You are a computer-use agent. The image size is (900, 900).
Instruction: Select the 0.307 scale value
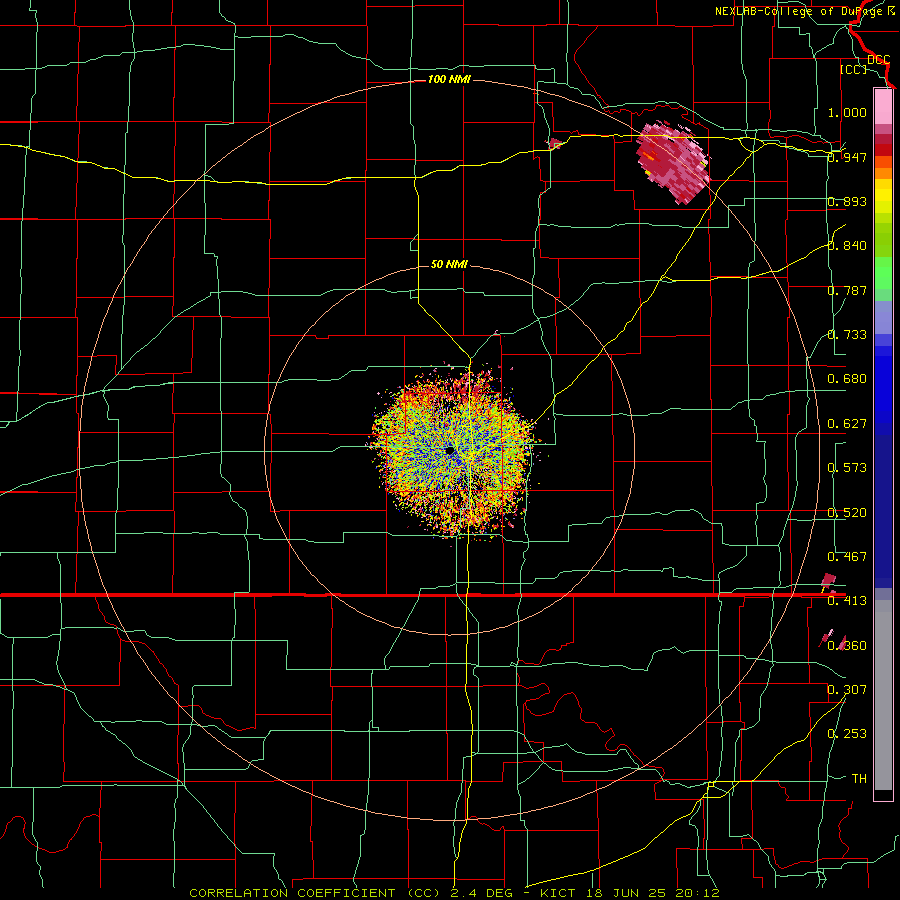coord(847,690)
